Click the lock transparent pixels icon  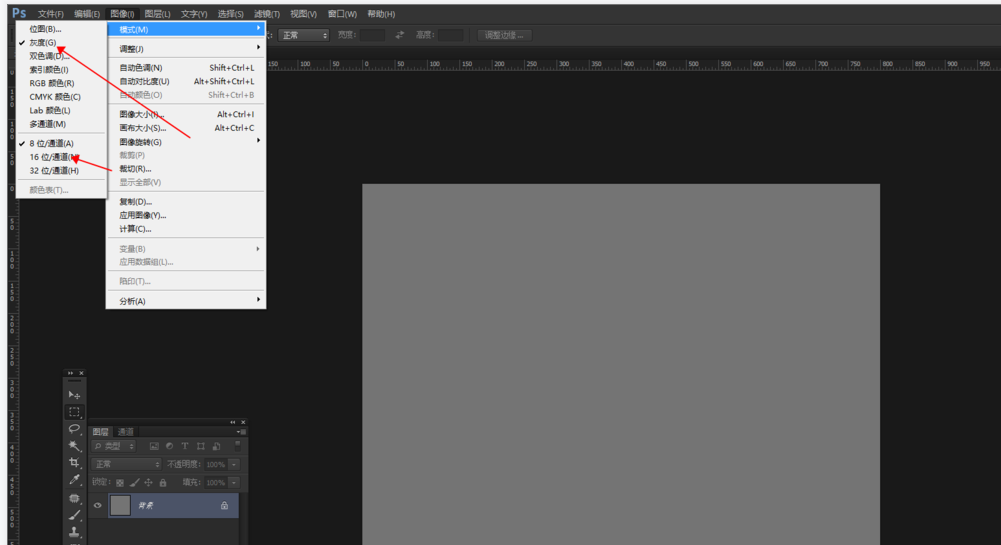[121, 483]
